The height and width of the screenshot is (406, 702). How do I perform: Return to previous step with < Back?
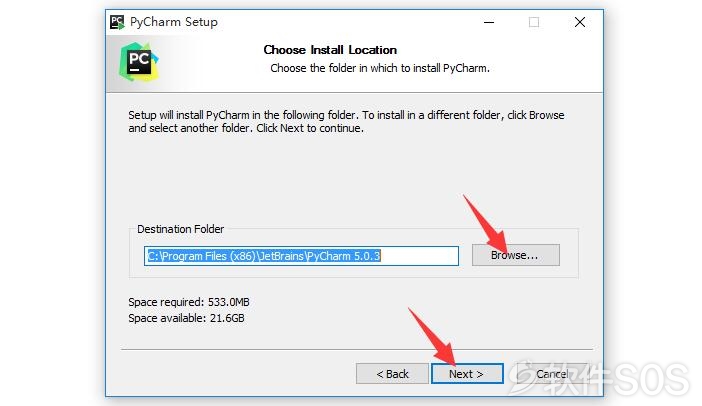point(392,374)
